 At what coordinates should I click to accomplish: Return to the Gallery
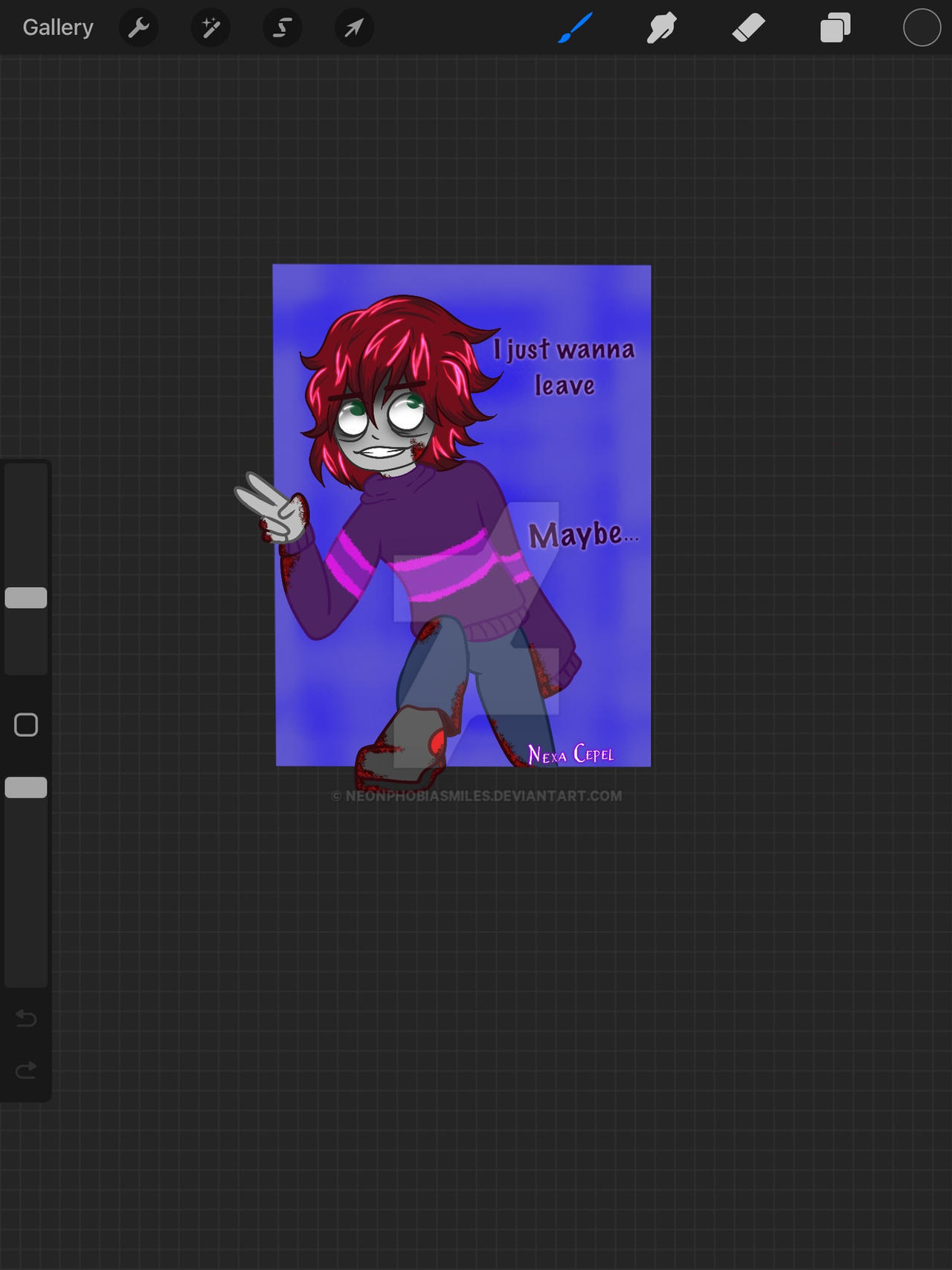pyautogui.click(x=58, y=28)
